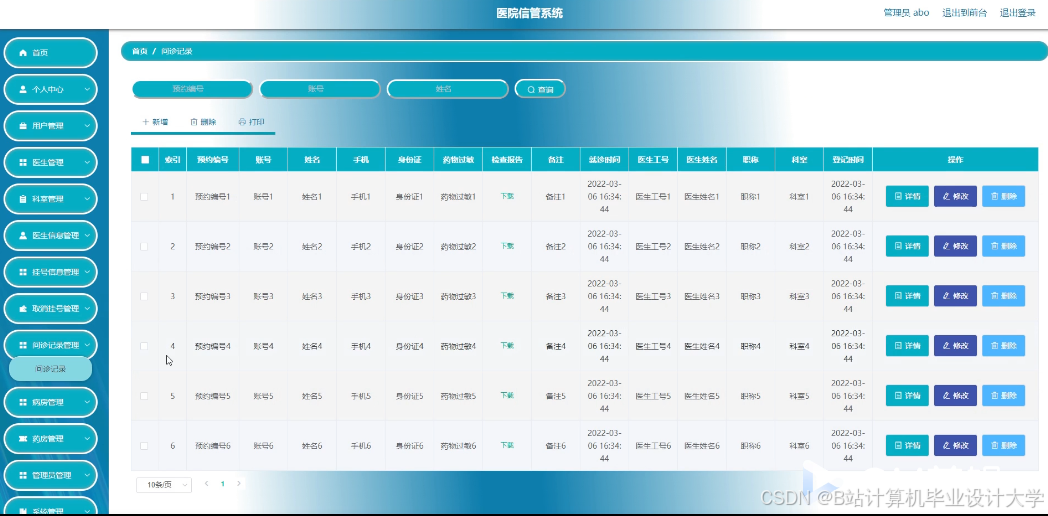Open the 10条/页 page size dropdown
This screenshot has width=1048, height=516.
click(164, 485)
